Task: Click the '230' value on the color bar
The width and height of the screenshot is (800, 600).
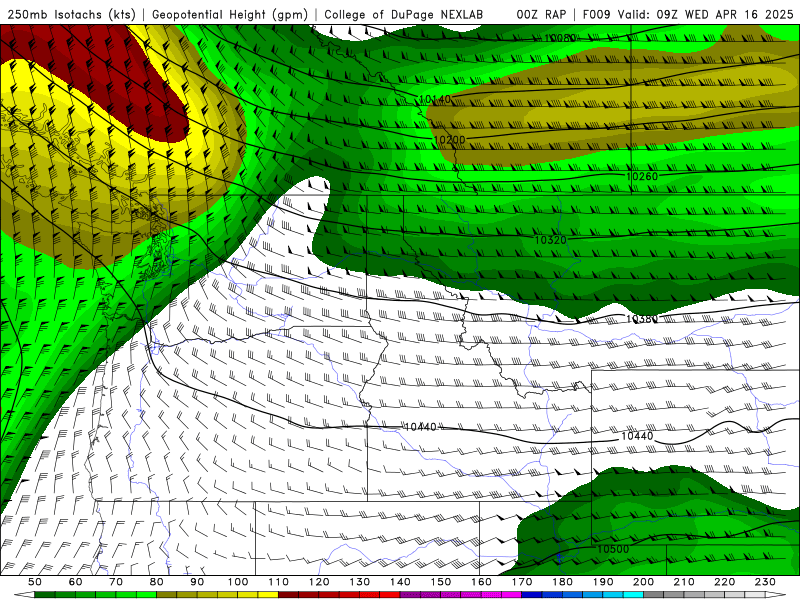Action: pyautogui.click(x=766, y=582)
